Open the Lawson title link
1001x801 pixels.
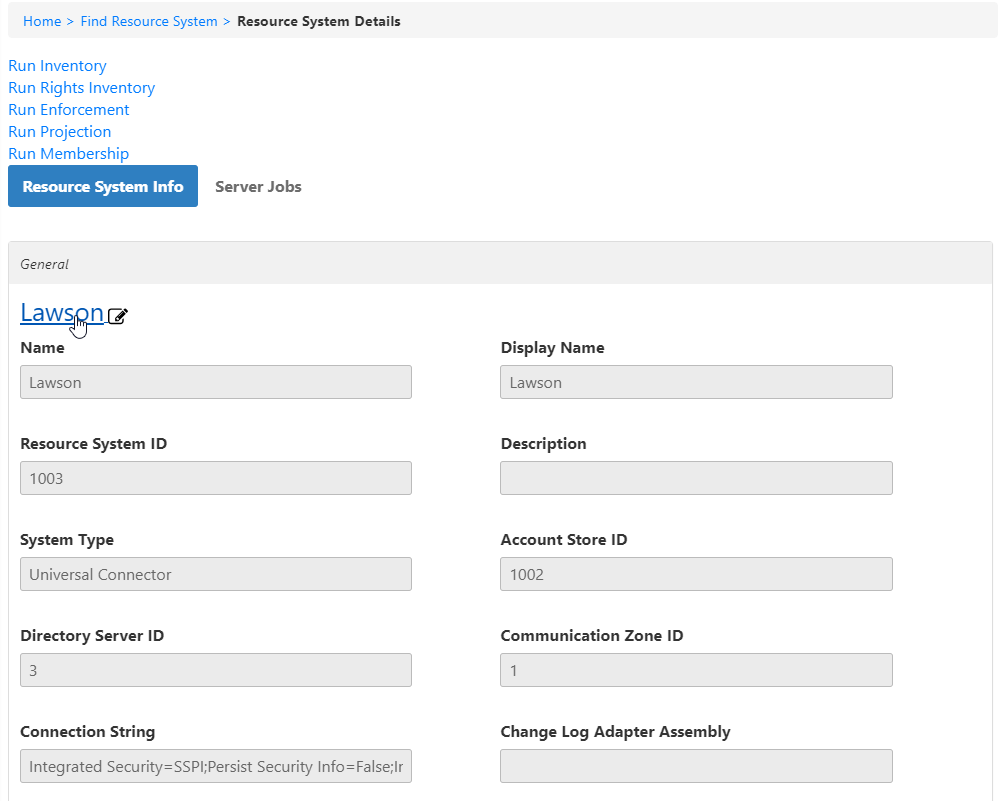[x=61, y=313]
